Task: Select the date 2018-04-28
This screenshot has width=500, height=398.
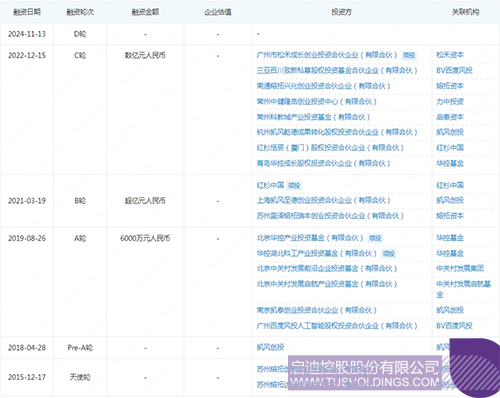Action: pyautogui.click(x=27, y=348)
